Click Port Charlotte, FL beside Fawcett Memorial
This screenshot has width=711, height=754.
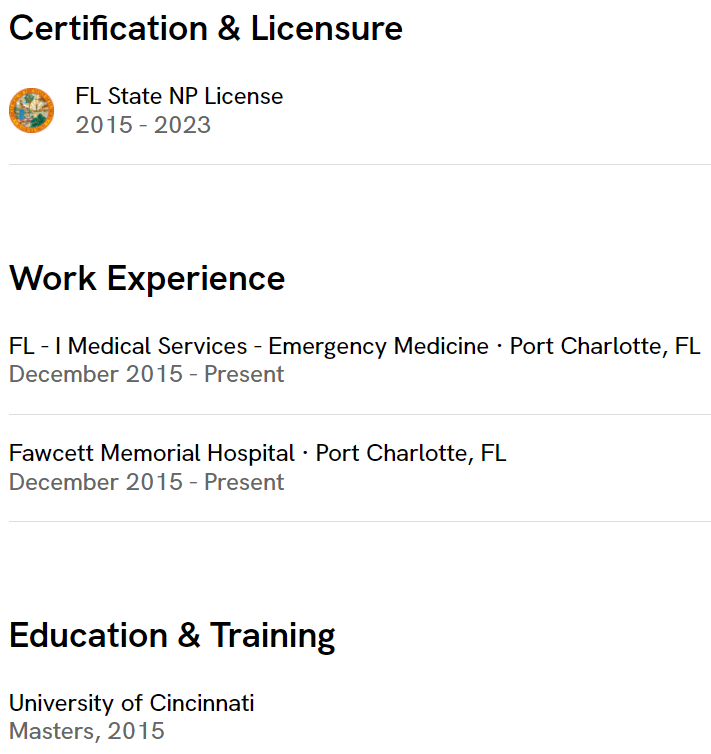pos(411,453)
